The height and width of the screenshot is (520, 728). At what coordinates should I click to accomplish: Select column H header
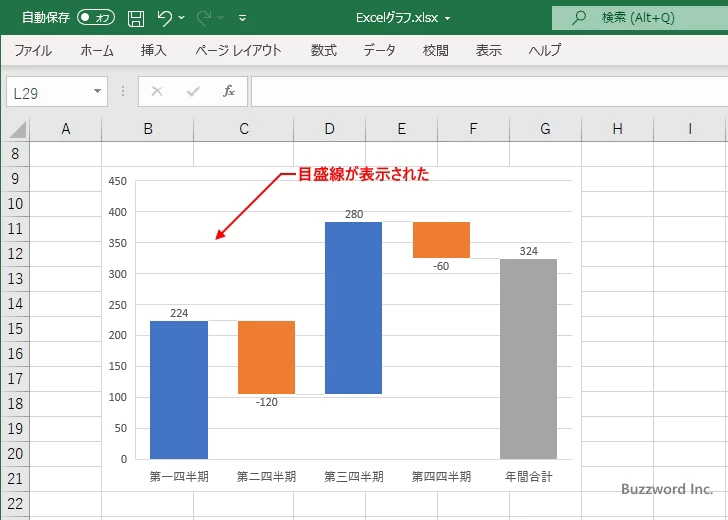618,129
